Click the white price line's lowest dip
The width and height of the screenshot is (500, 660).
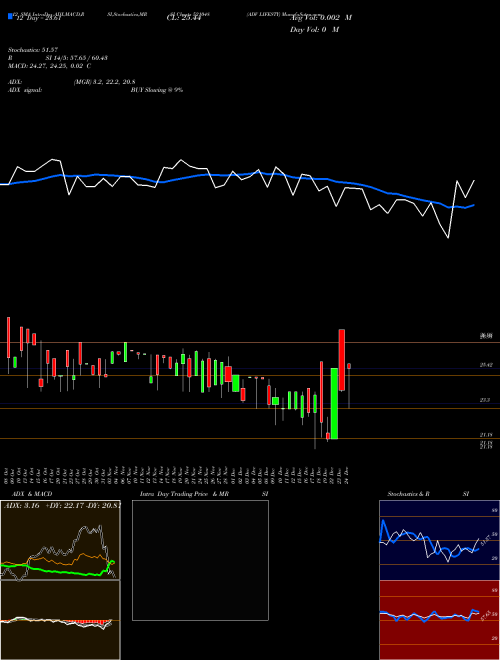(448, 237)
